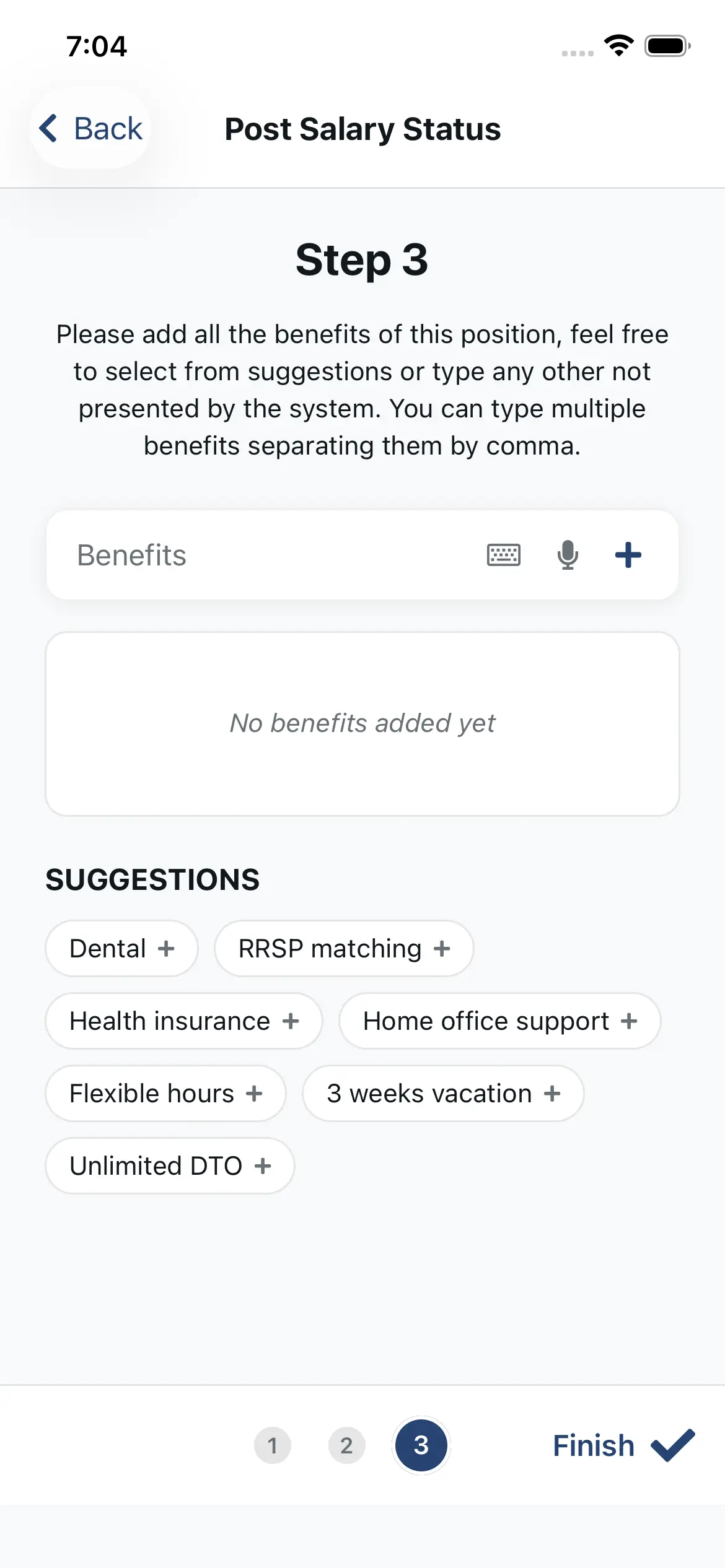Add the Health insurance suggestion
Screen dimensions: 725x1568
(183, 1021)
